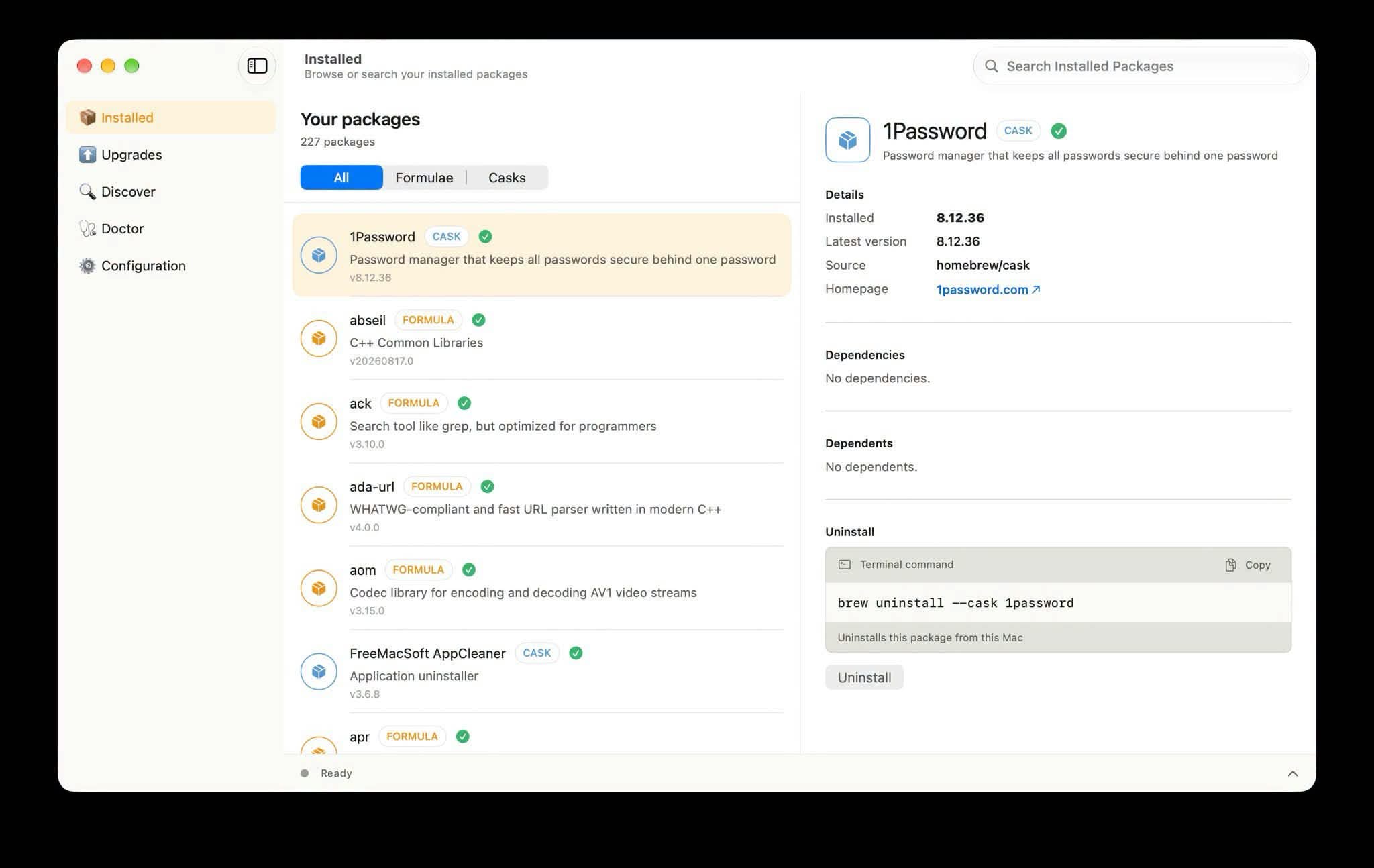Click the CASK badge next to FreeMacSoft AppCleaner
This screenshot has height=868, width=1374.
point(537,653)
